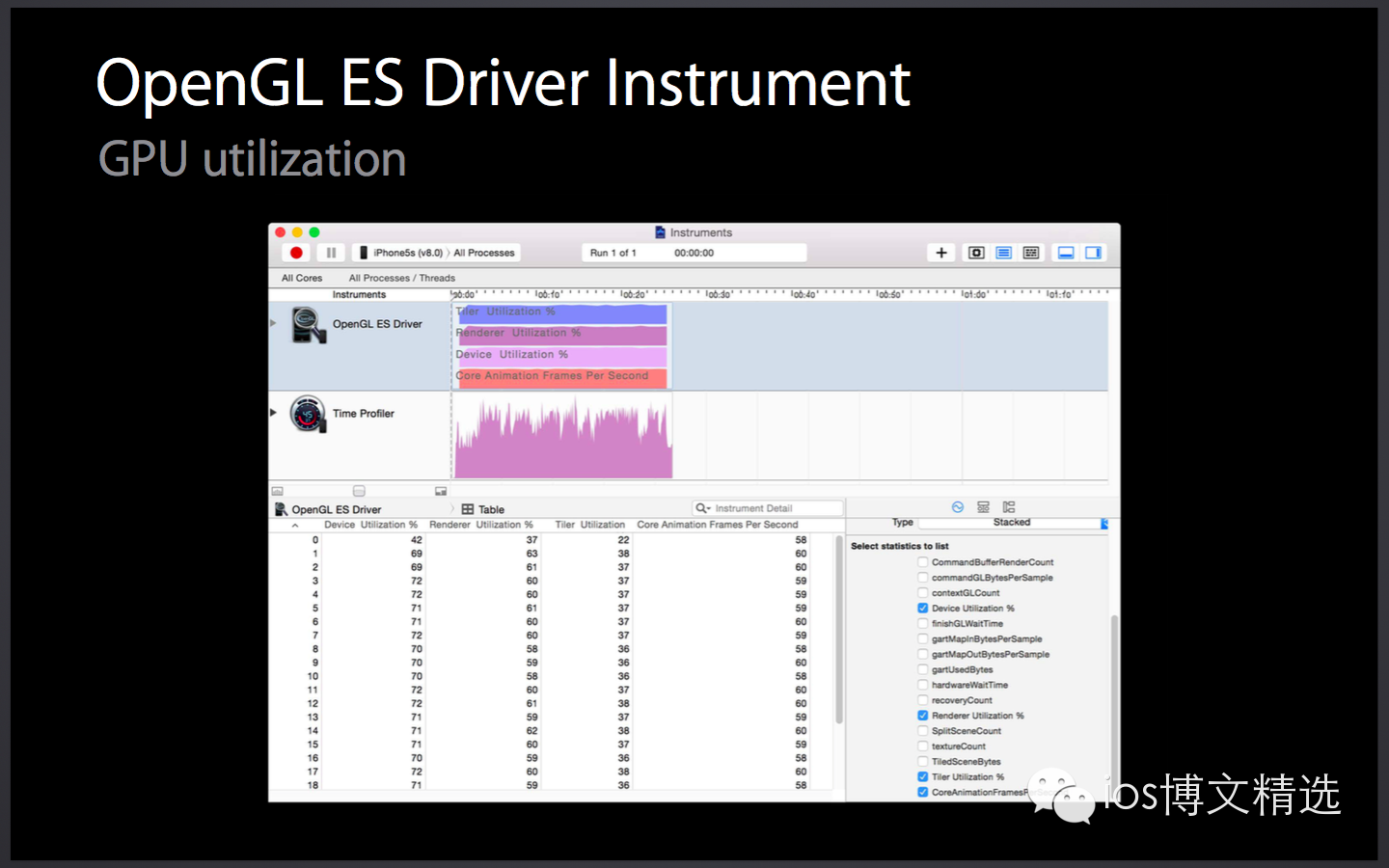This screenshot has width=1389, height=868.
Task: Open the Extended Detail inspector icon
Action: coord(1009,506)
